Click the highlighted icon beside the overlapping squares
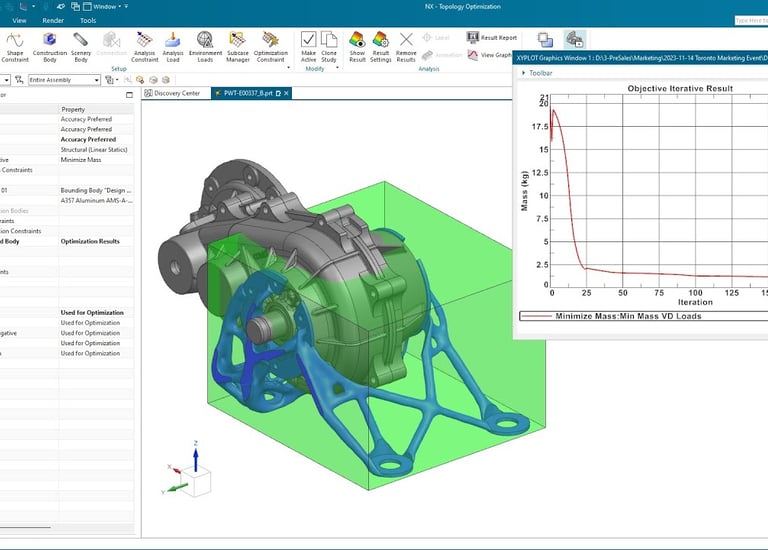The height and width of the screenshot is (550, 768). (x=575, y=39)
